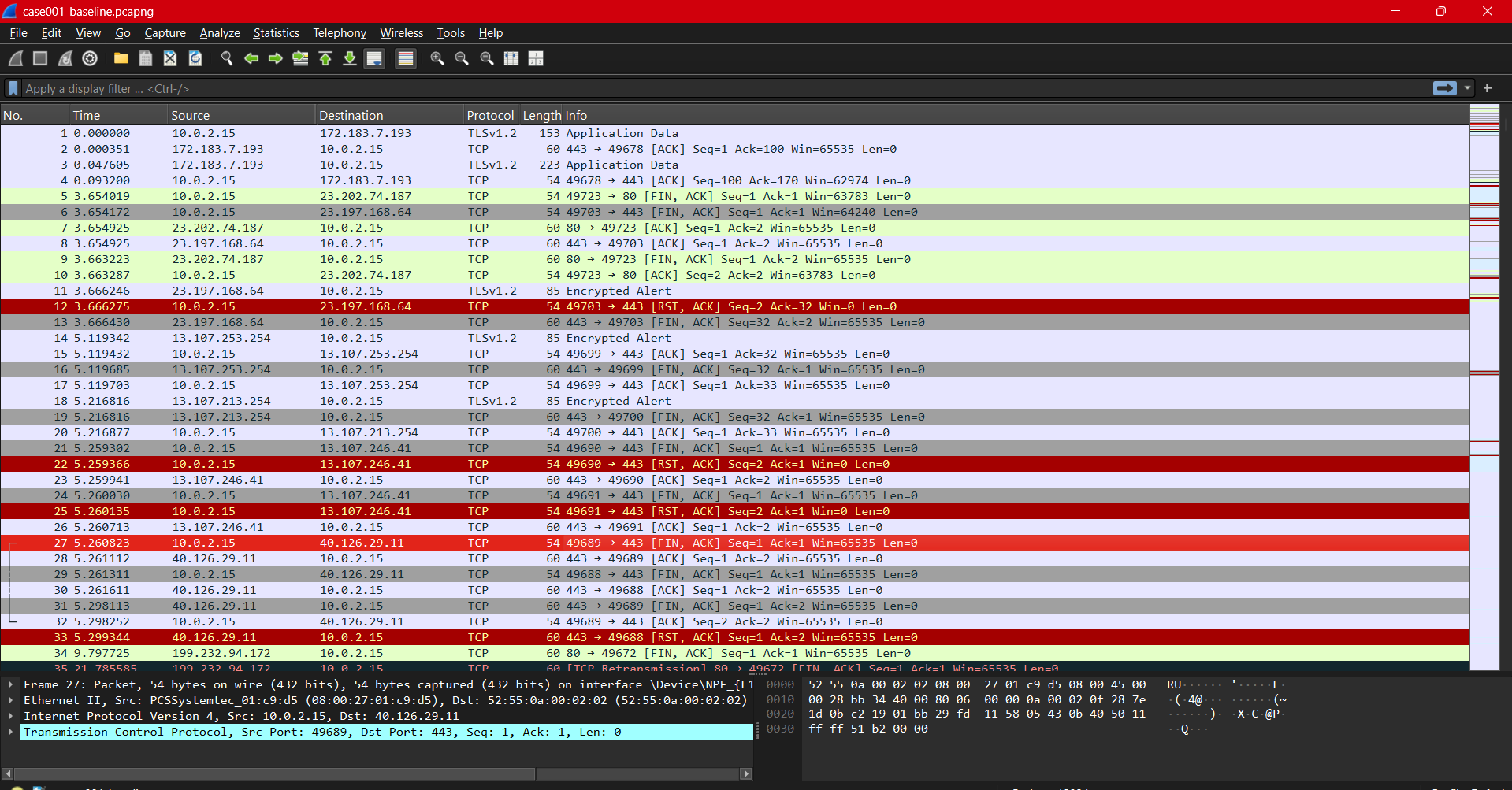Stop the running capture

pos(39,58)
